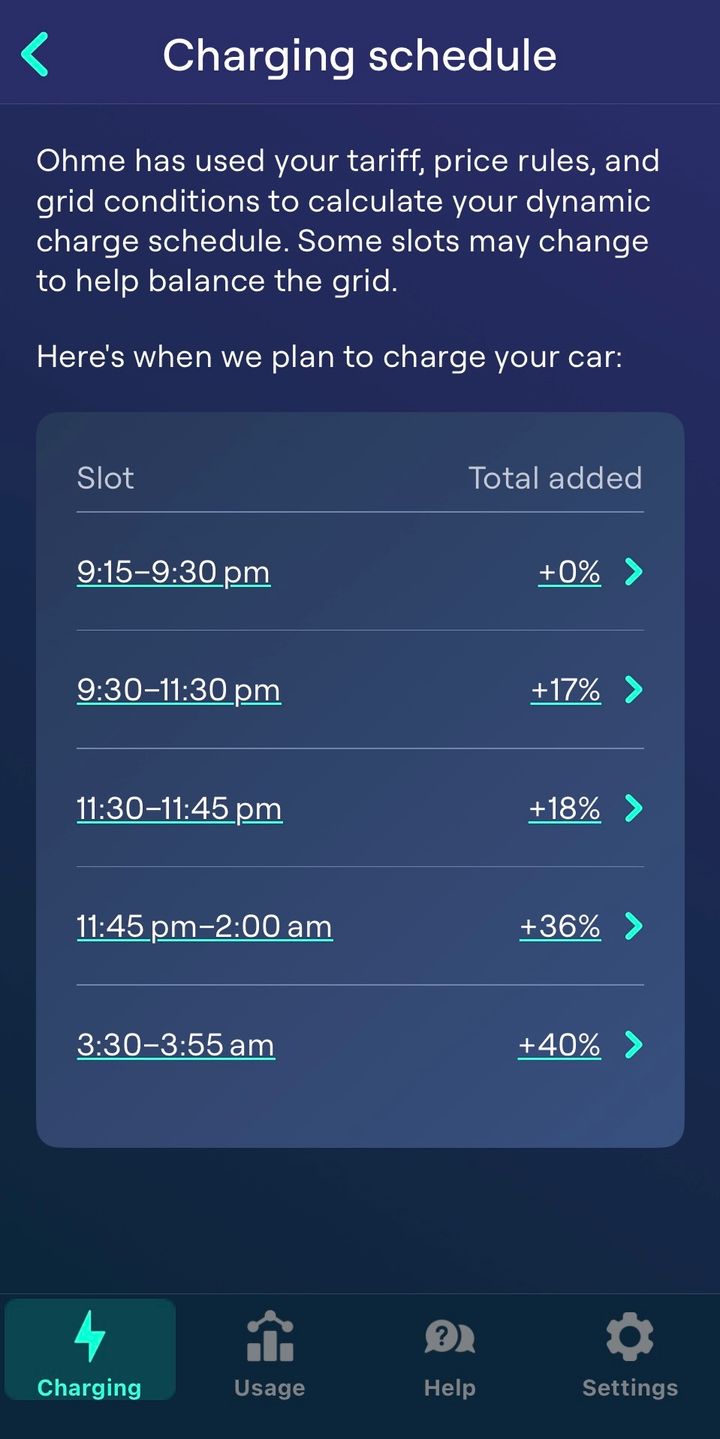
Task: Tap the Charging lightning bolt icon
Action: pyautogui.click(x=90, y=1336)
